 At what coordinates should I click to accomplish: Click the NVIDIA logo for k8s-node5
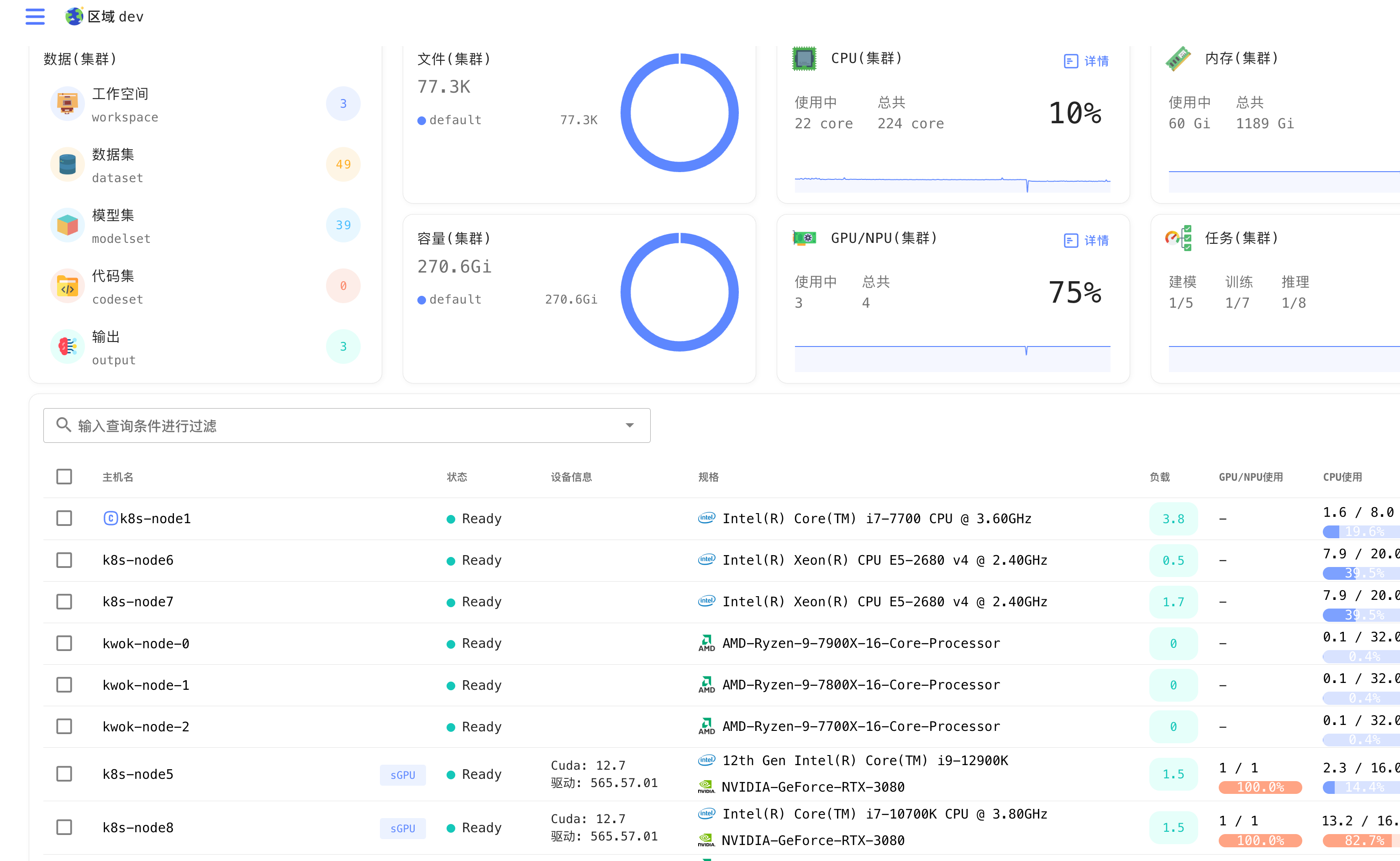pos(706,787)
